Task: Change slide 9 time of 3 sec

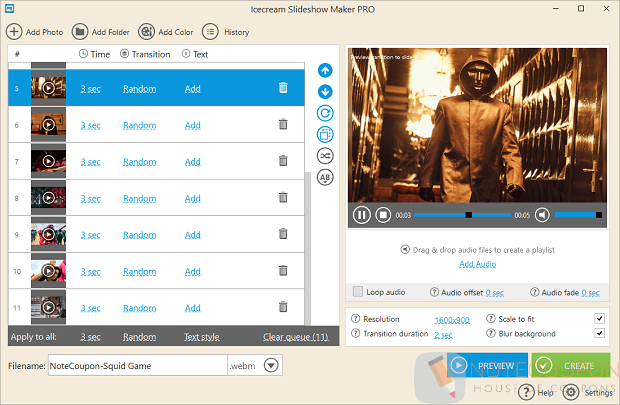Action: click(x=91, y=235)
